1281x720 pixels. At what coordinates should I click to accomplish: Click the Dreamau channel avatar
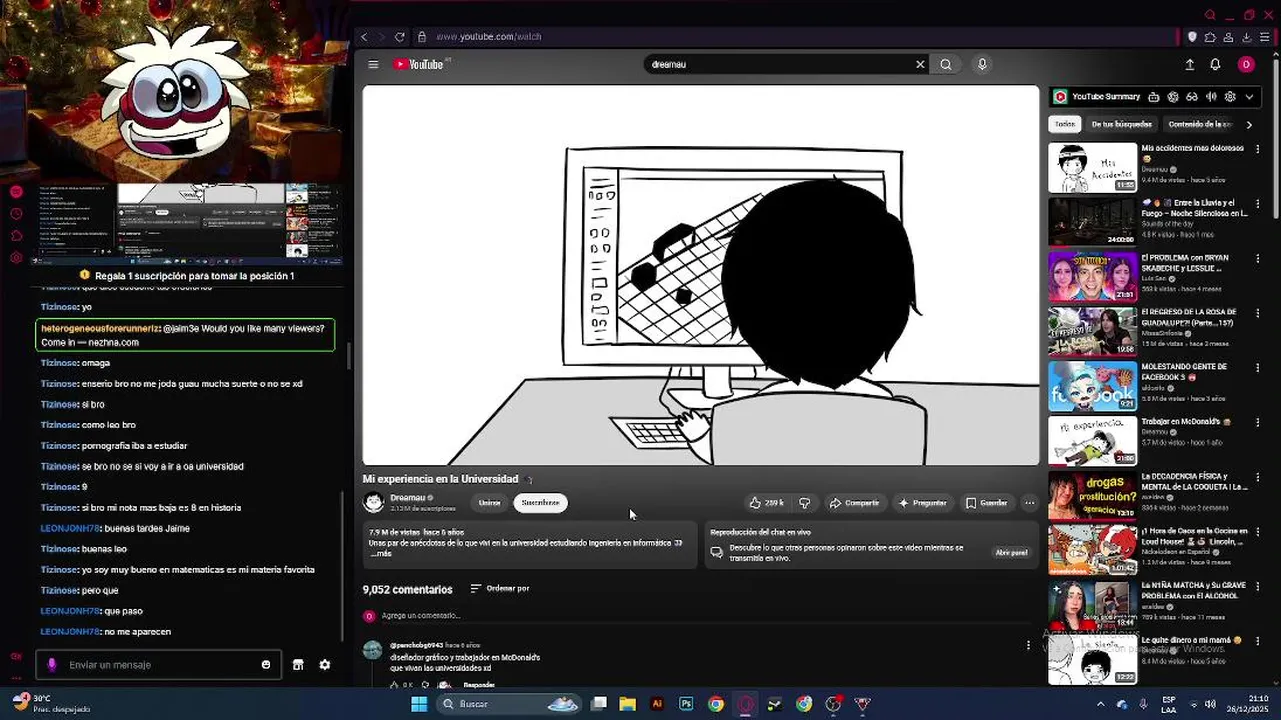coord(374,502)
